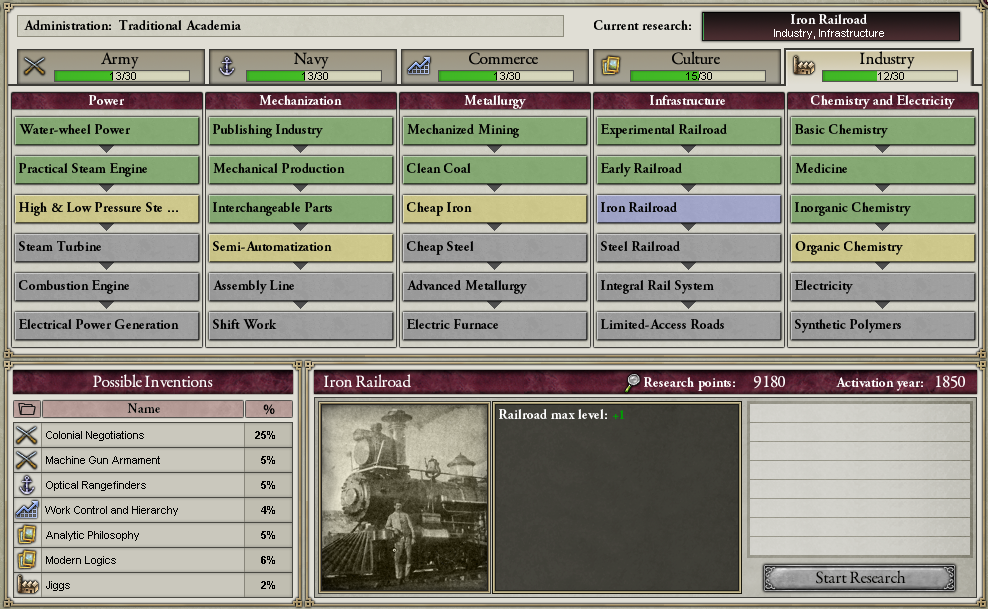Screen dimensions: 988x609
Task: Click the crossed swords Army icon
Action: coord(35,65)
